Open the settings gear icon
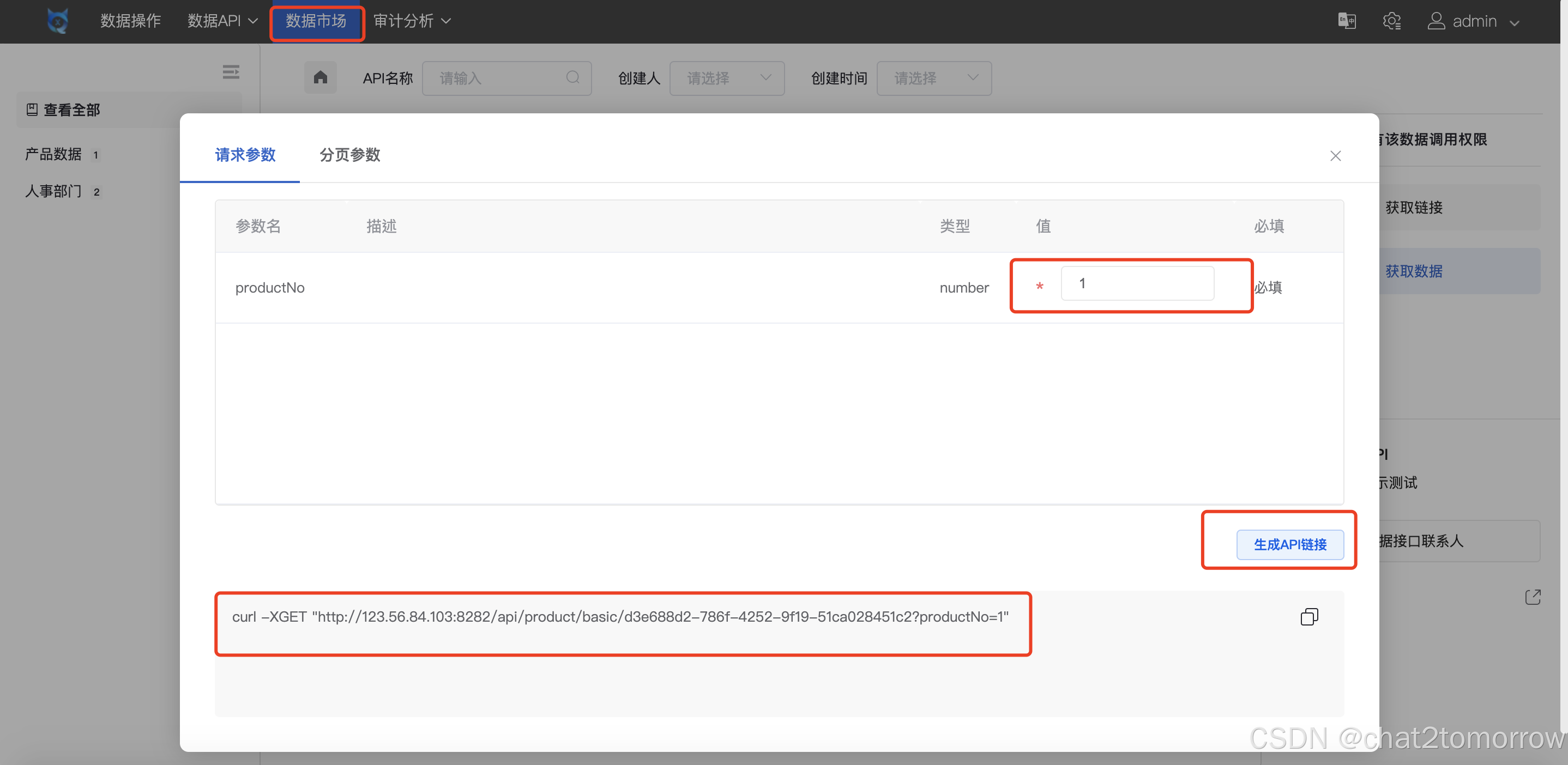 [x=1391, y=21]
